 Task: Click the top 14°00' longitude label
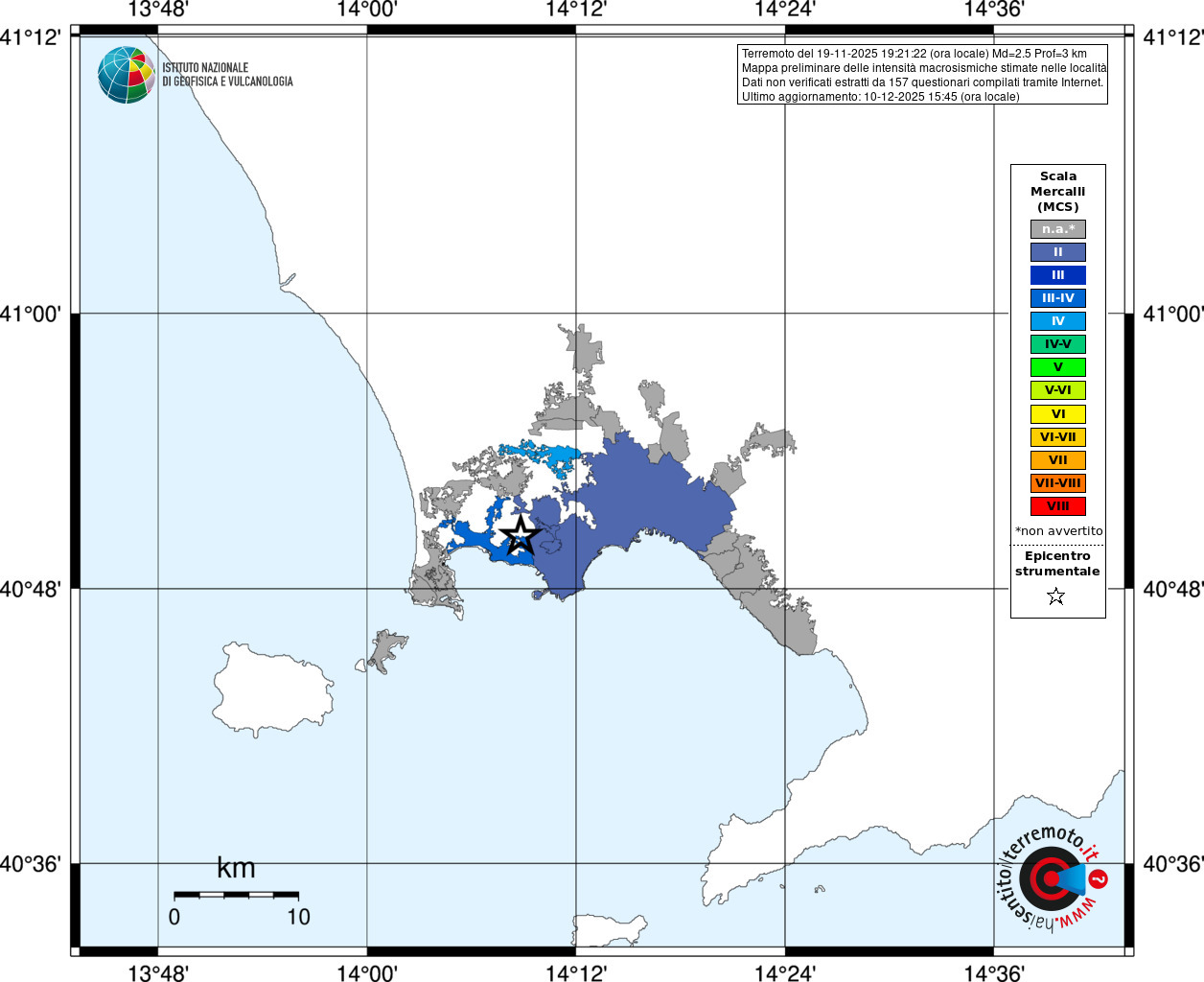click(367, 10)
